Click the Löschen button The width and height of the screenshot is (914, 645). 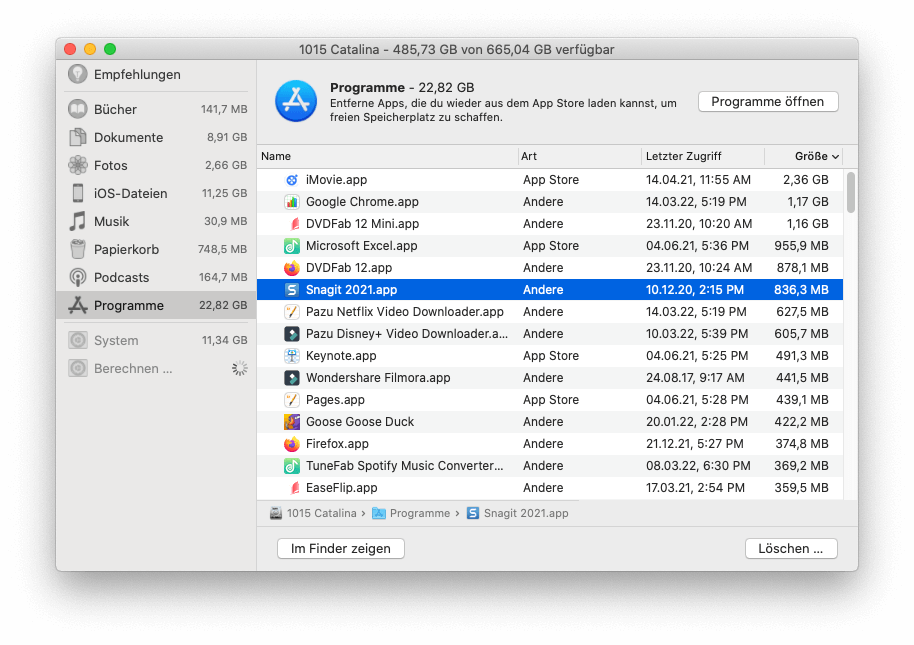tap(791, 548)
